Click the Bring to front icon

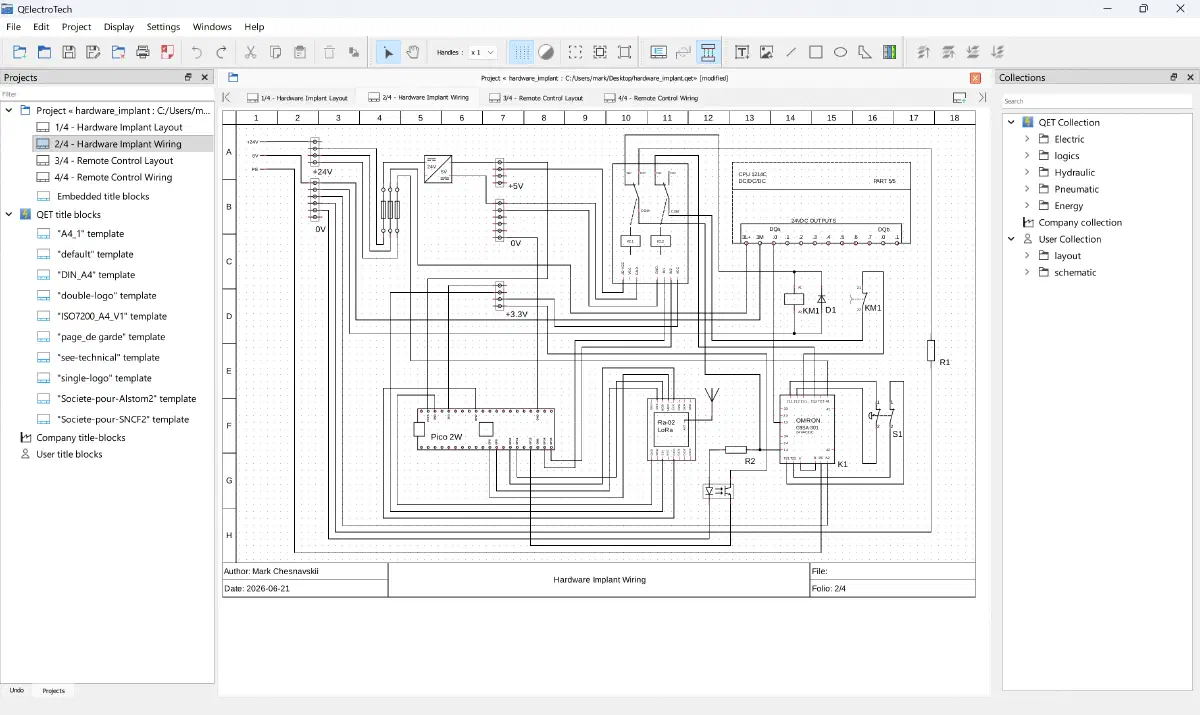click(923, 52)
